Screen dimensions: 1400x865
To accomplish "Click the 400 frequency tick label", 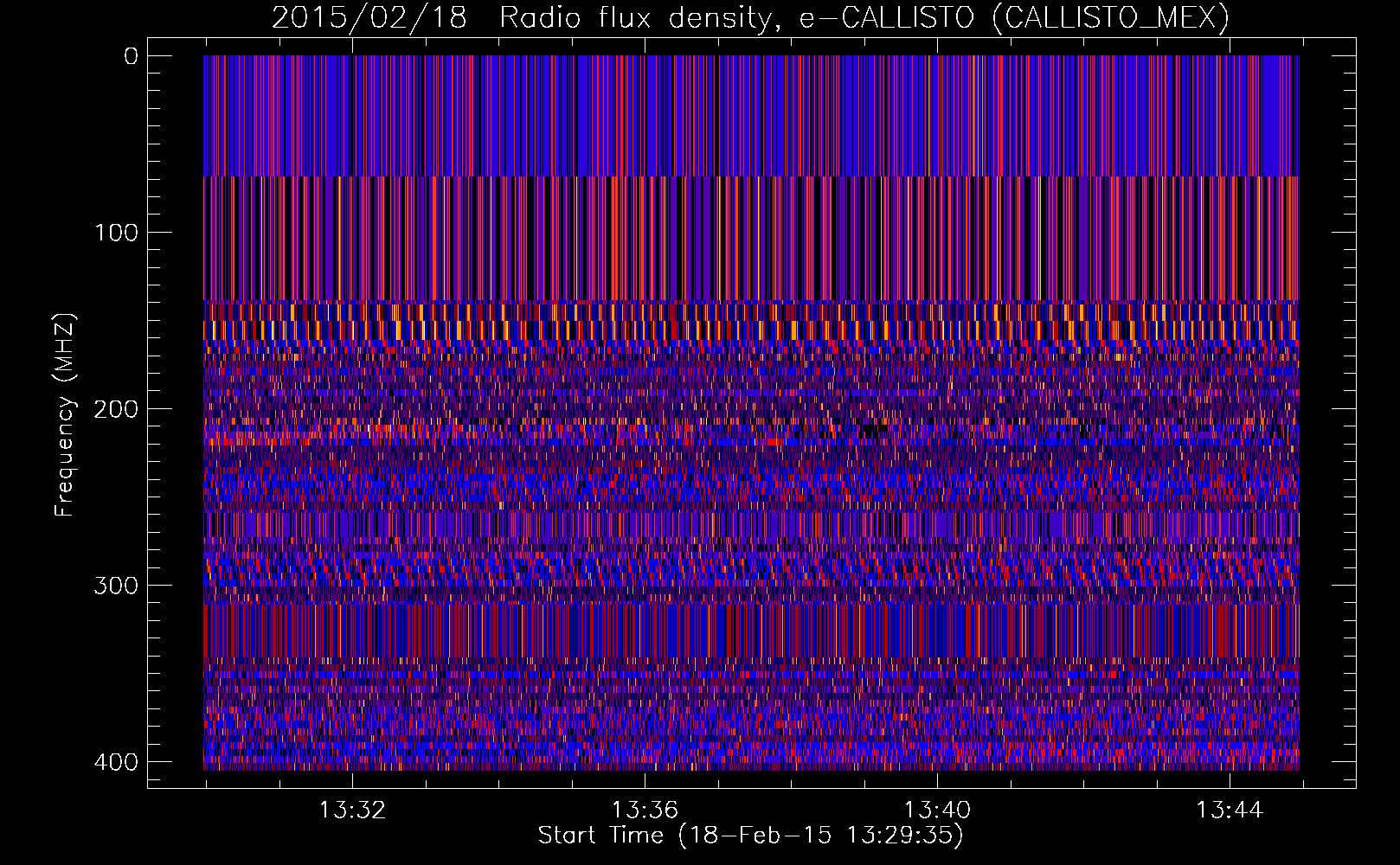I will (x=115, y=762).
